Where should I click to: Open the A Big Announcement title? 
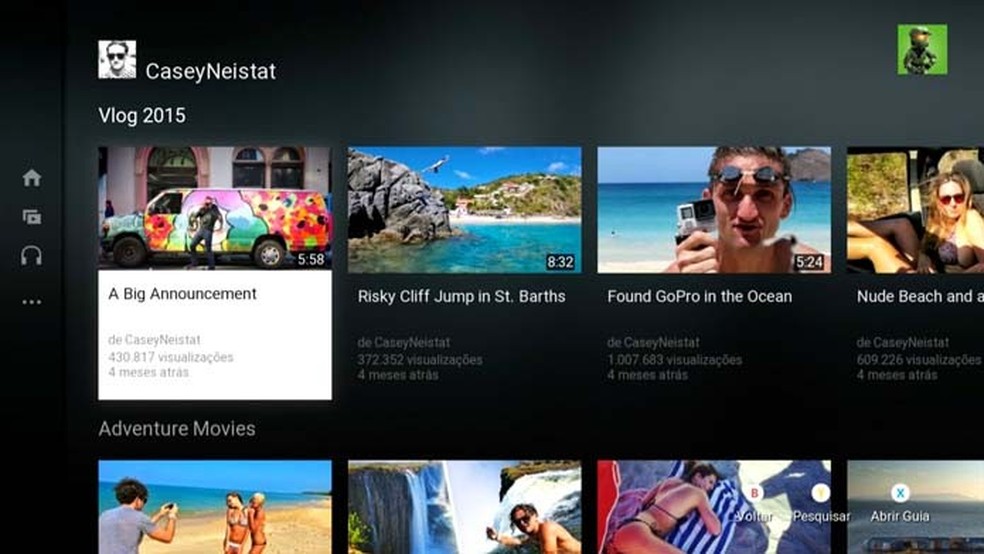coord(183,294)
